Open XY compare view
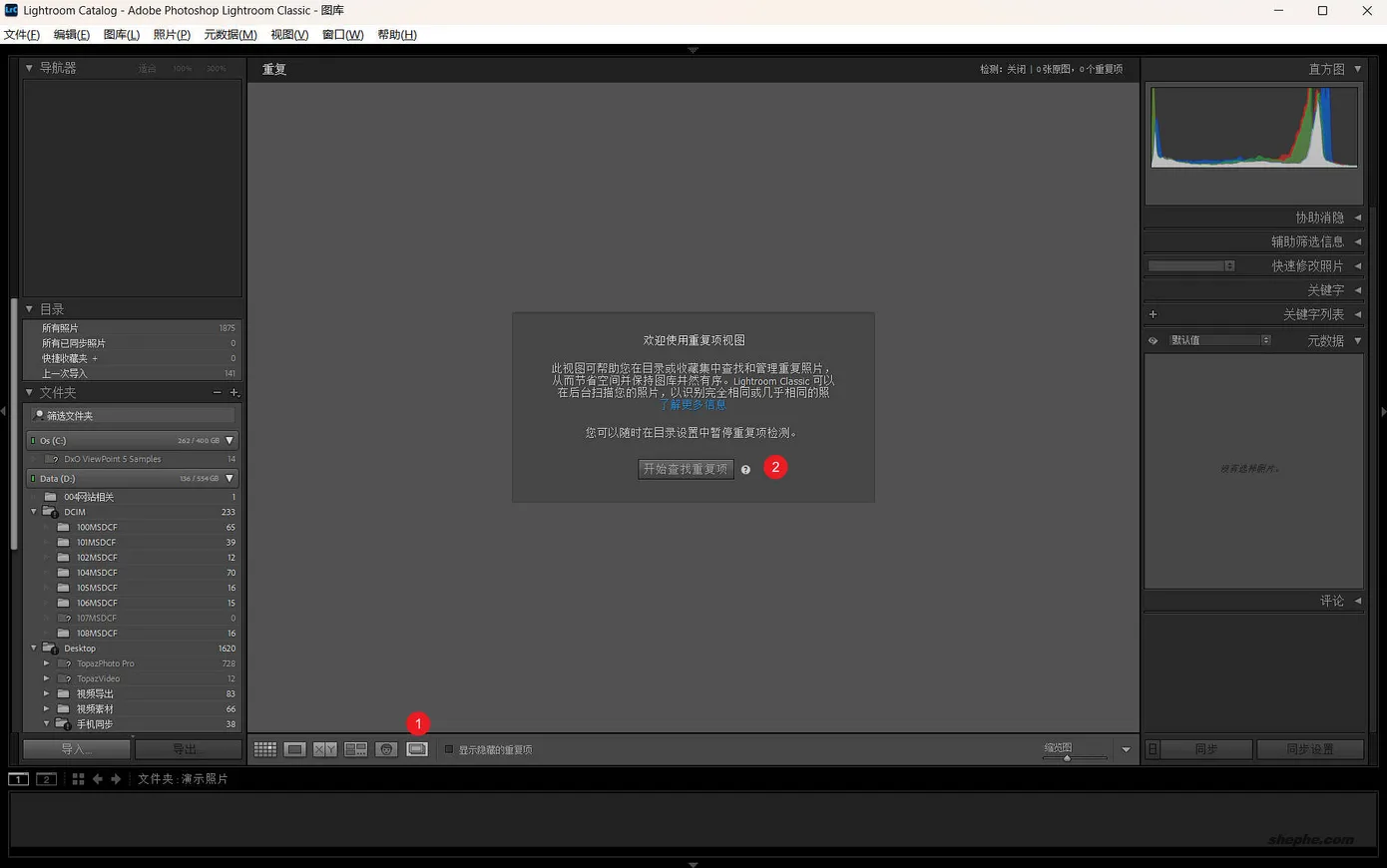 point(325,749)
